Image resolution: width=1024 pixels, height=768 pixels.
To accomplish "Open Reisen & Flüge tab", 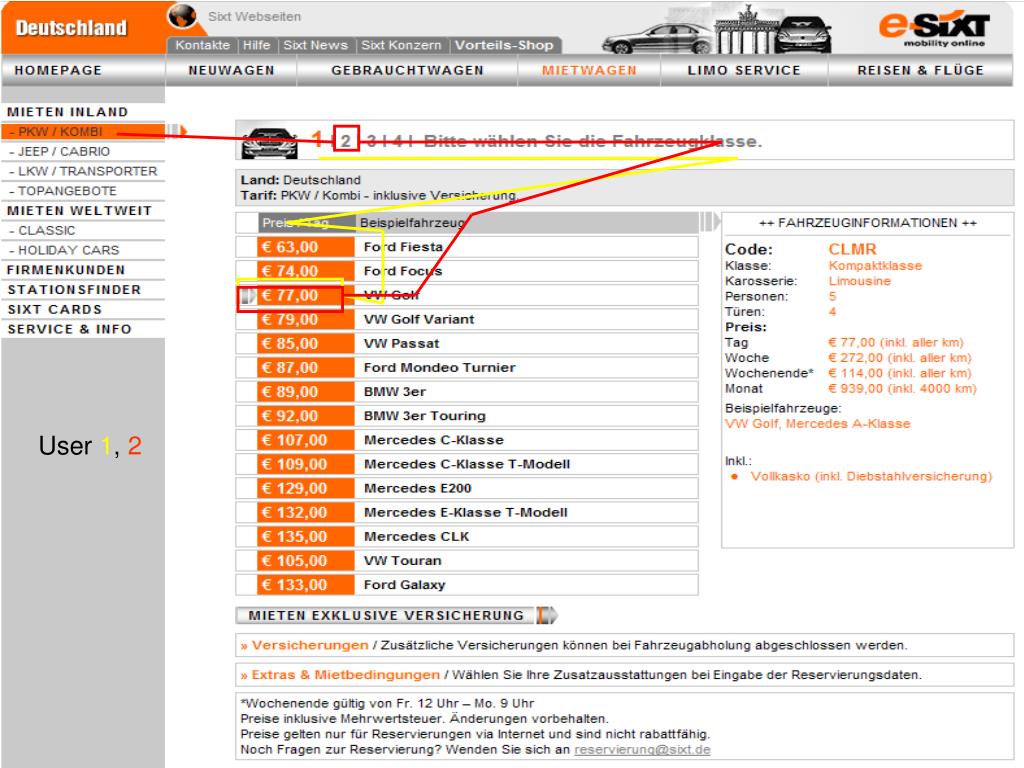I will click(x=920, y=70).
